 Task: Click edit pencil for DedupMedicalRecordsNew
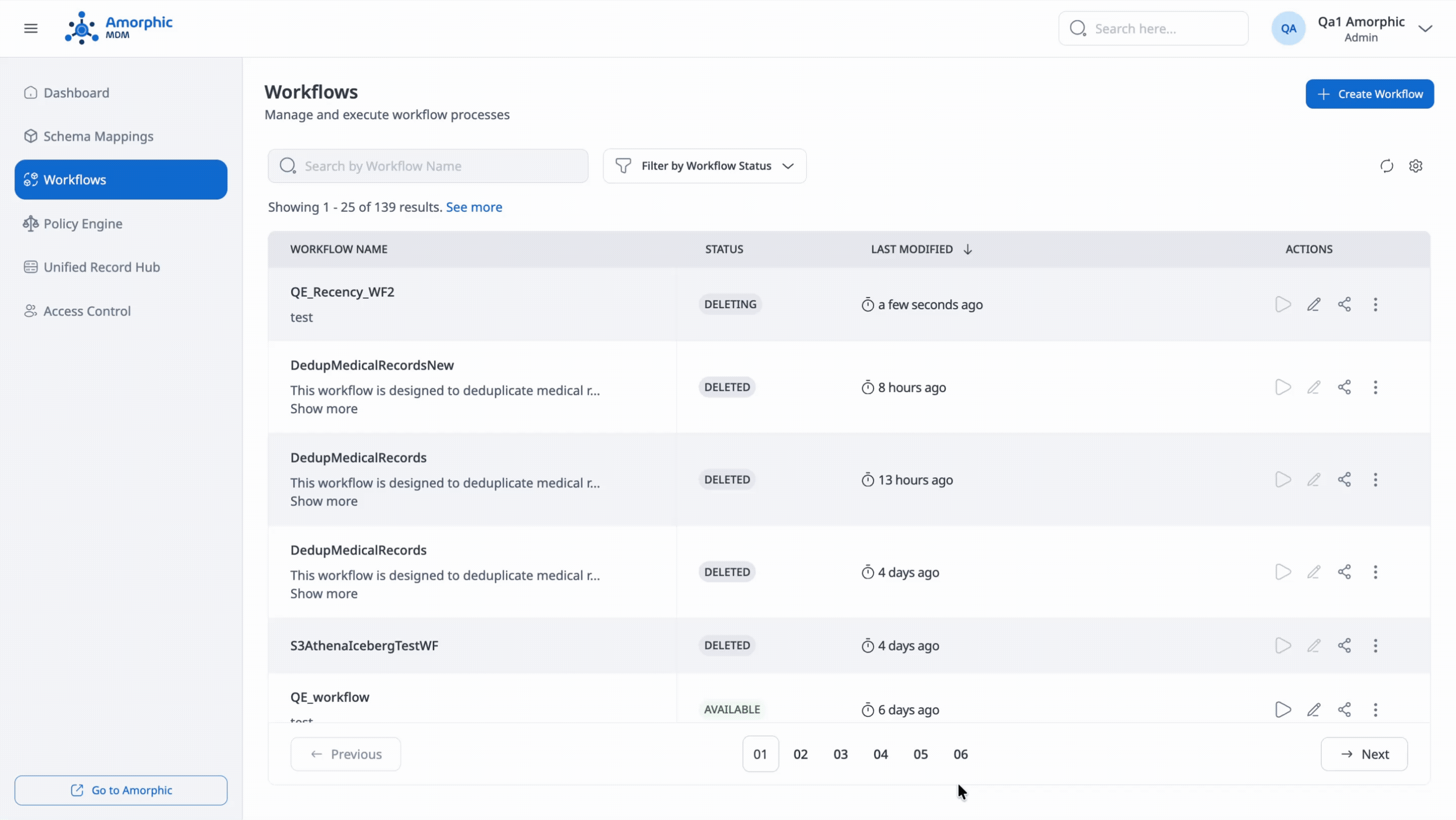[1313, 387]
